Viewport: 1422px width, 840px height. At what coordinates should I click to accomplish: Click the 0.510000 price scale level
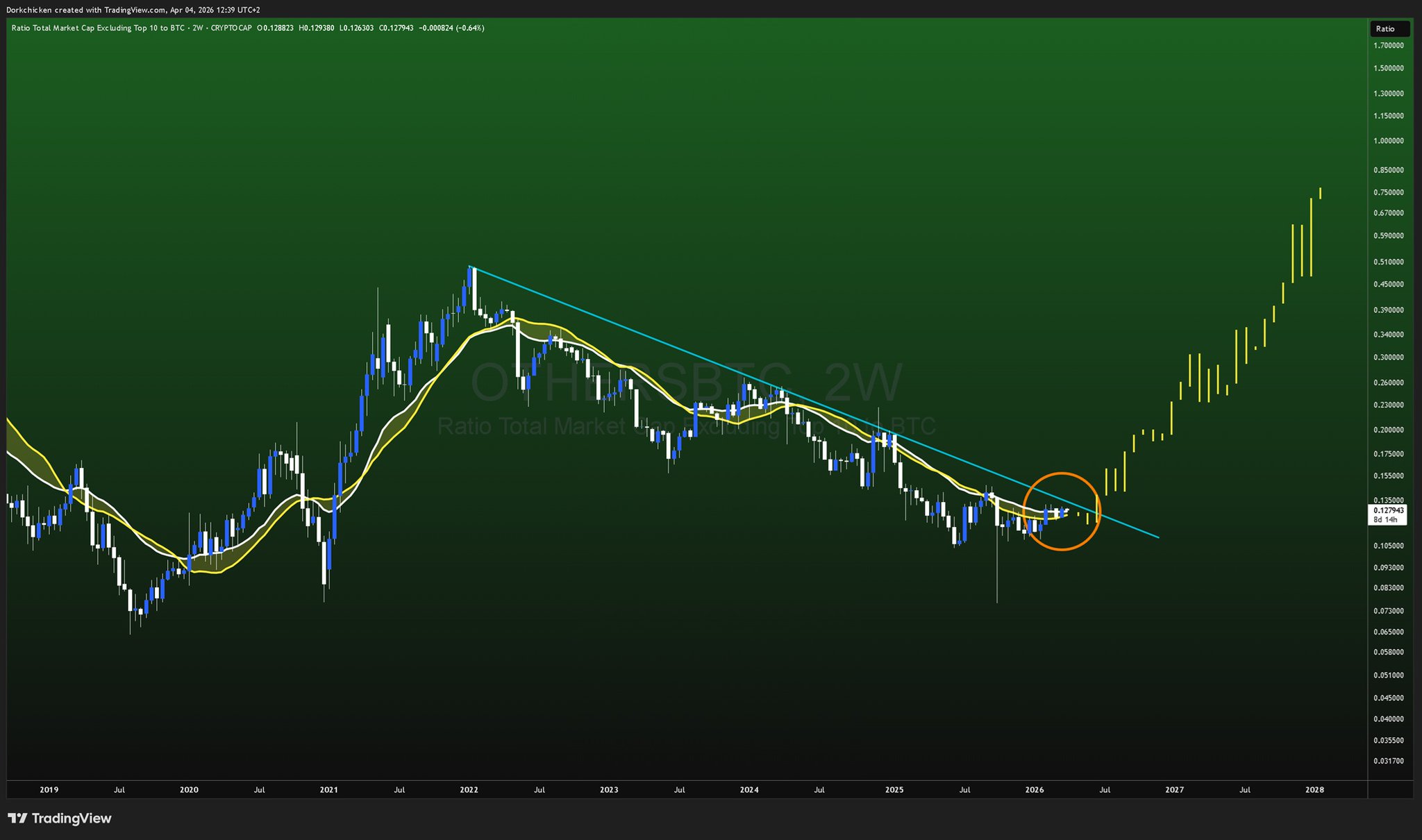click(1388, 262)
